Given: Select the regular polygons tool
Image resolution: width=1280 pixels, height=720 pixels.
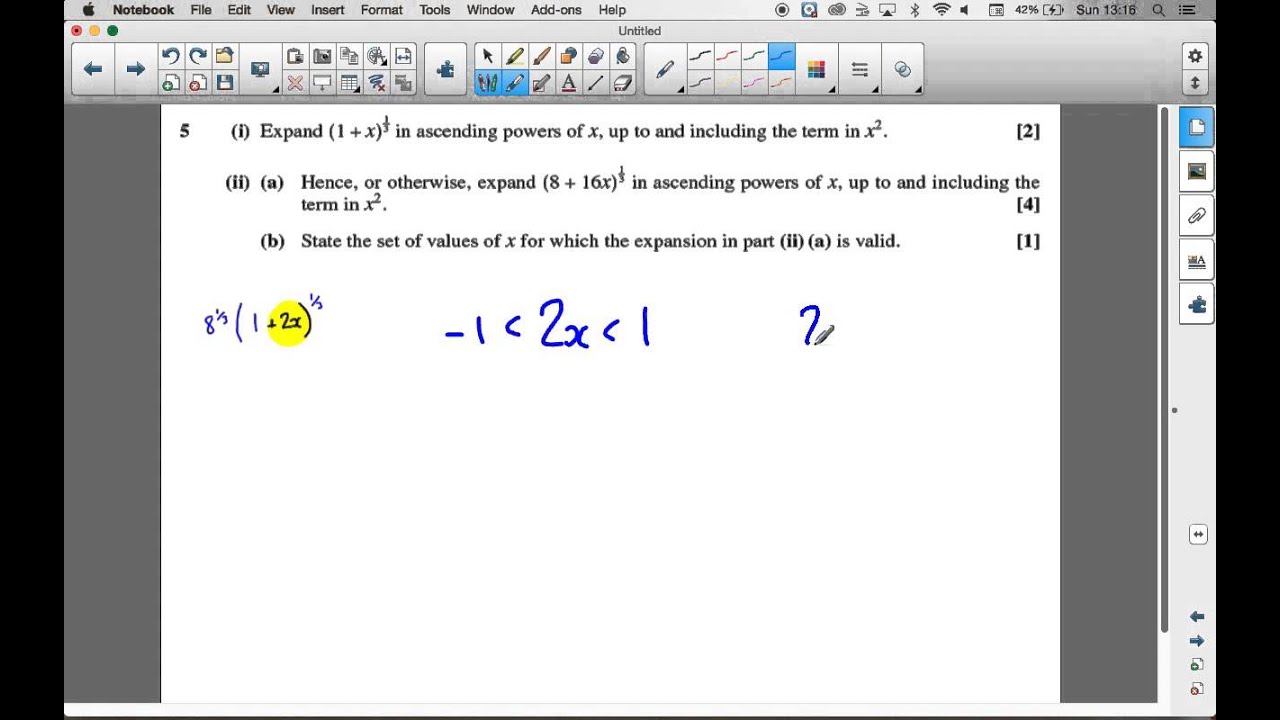Looking at the screenshot, I should [x=595, y=56].
